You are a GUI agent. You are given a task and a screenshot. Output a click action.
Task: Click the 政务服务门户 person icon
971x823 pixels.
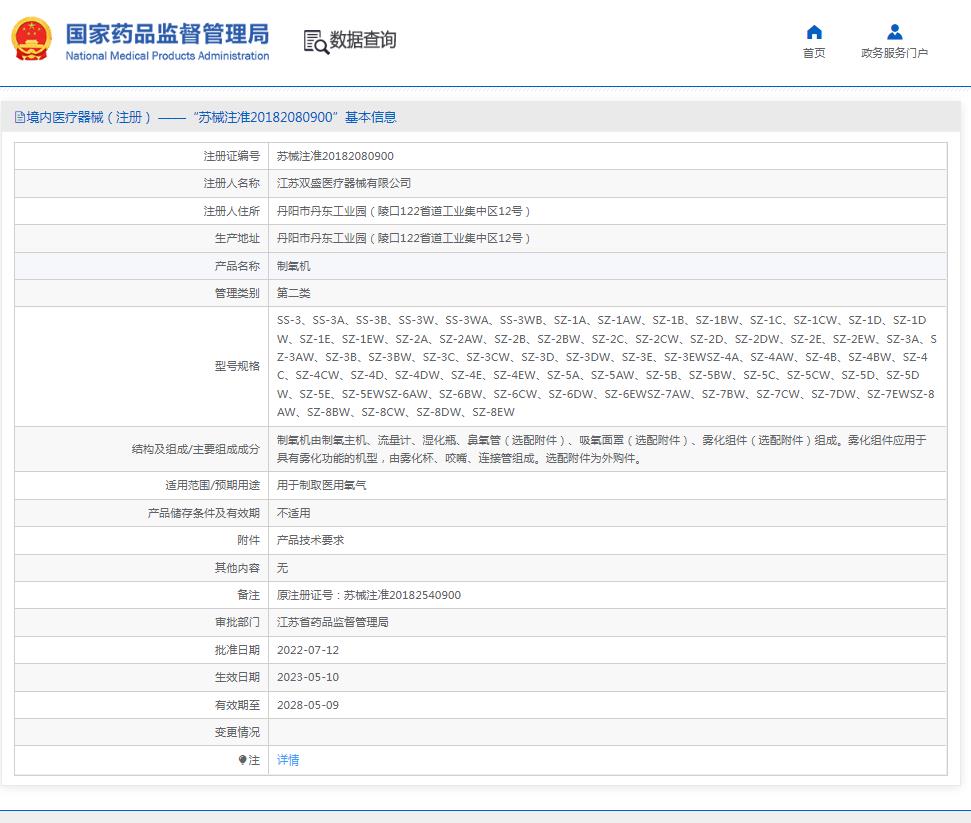pyautogui.click(x=894, y=32)
